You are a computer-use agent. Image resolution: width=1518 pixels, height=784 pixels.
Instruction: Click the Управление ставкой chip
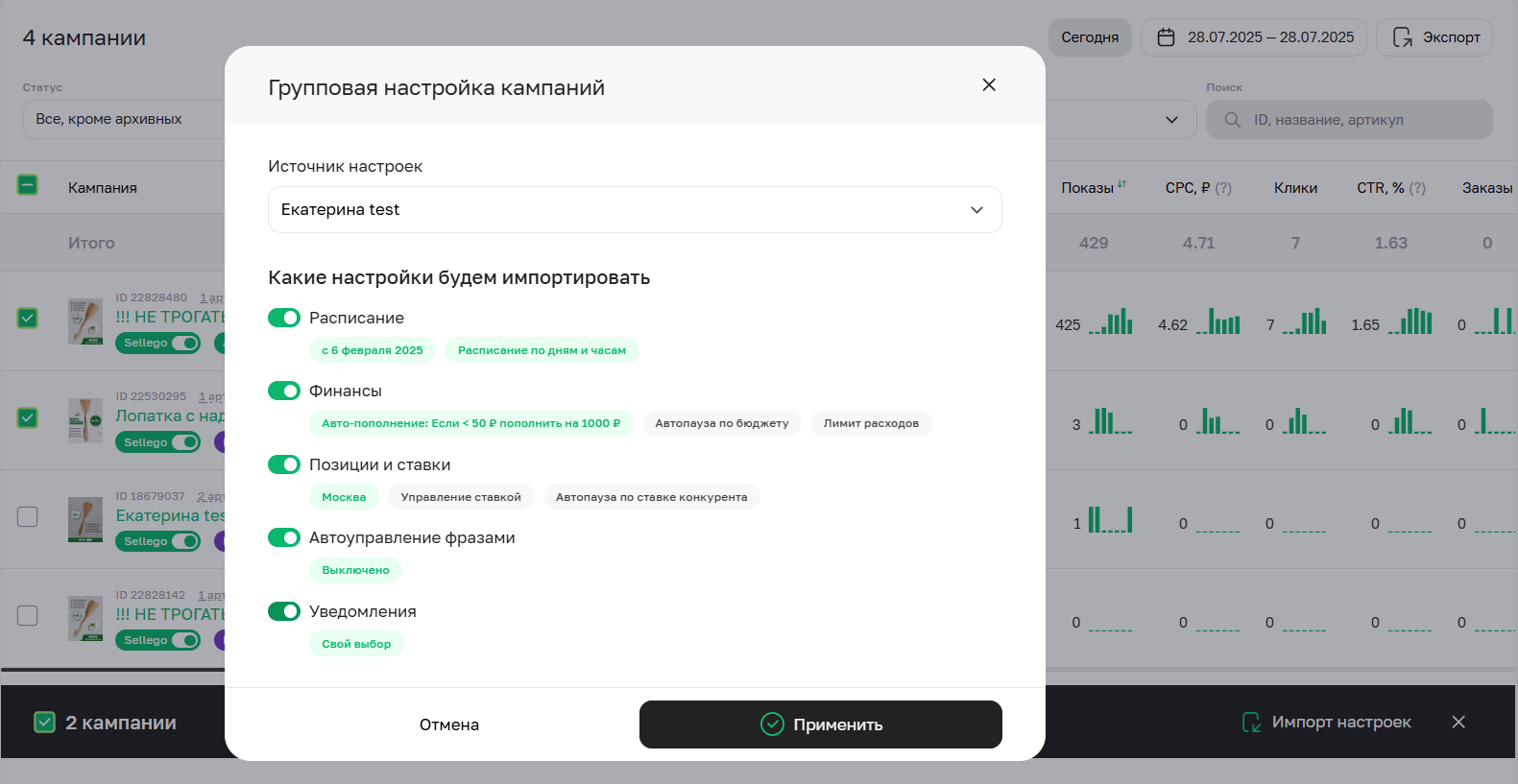click(461, 497)
